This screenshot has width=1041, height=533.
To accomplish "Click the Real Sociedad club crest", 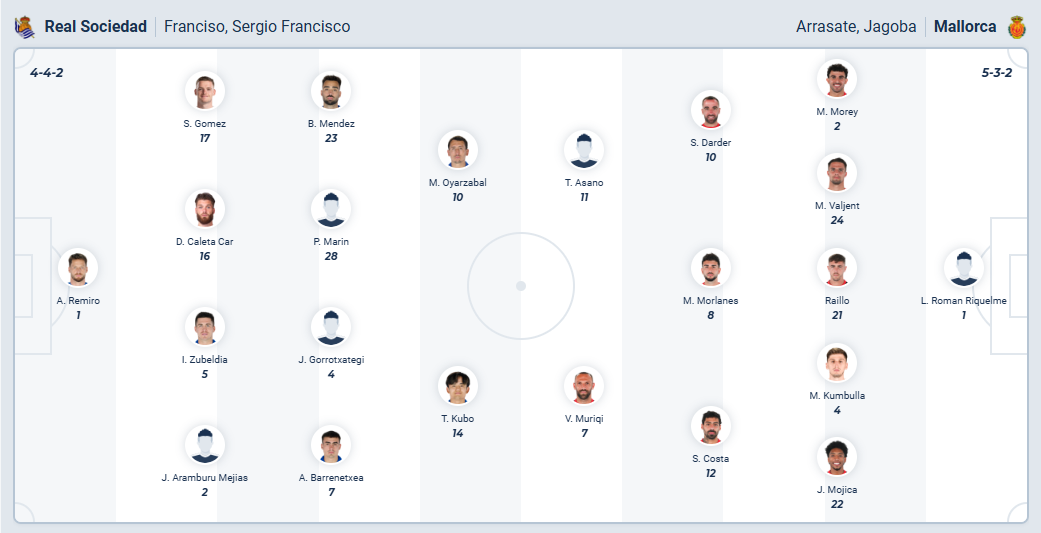I will click(25, 27).
